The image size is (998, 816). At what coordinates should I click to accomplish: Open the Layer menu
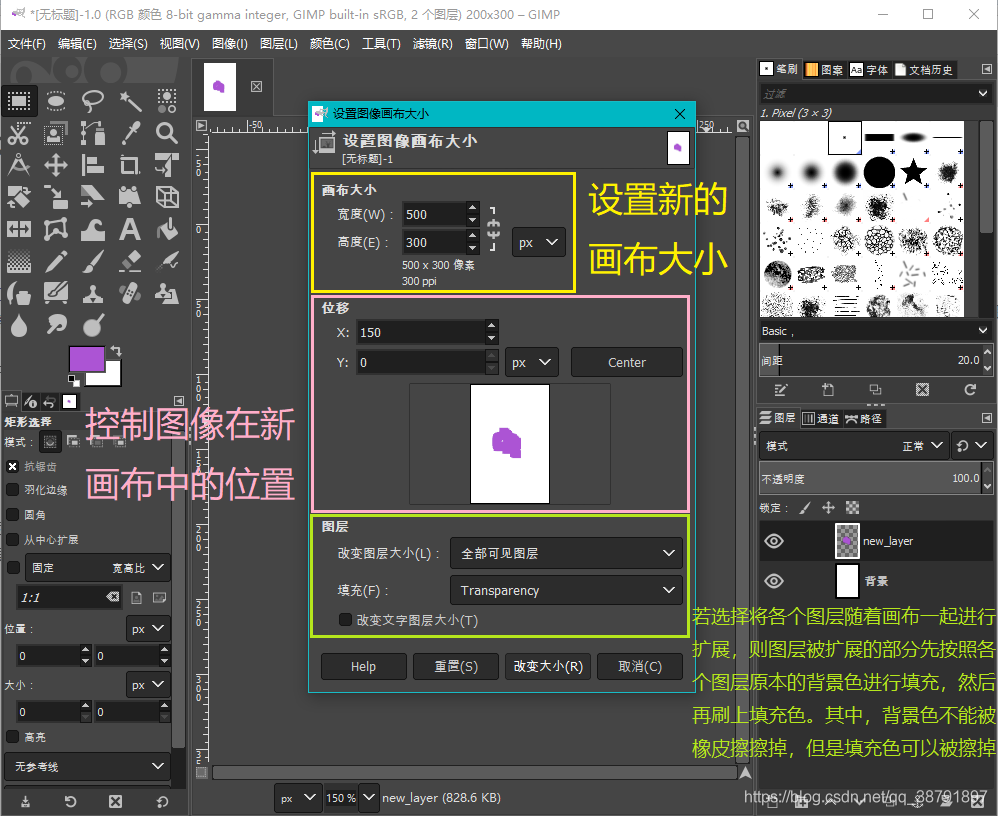coord(279,44)
